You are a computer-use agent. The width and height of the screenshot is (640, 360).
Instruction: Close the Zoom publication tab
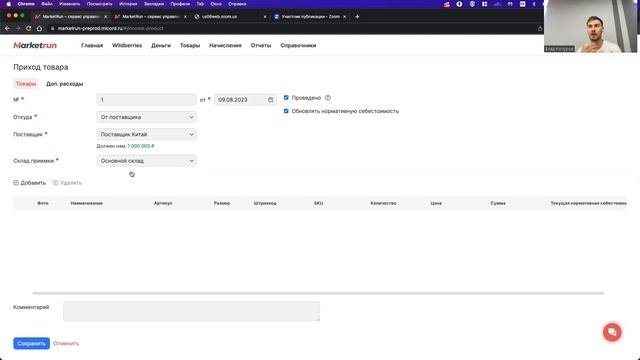click(x=344, y=17)
